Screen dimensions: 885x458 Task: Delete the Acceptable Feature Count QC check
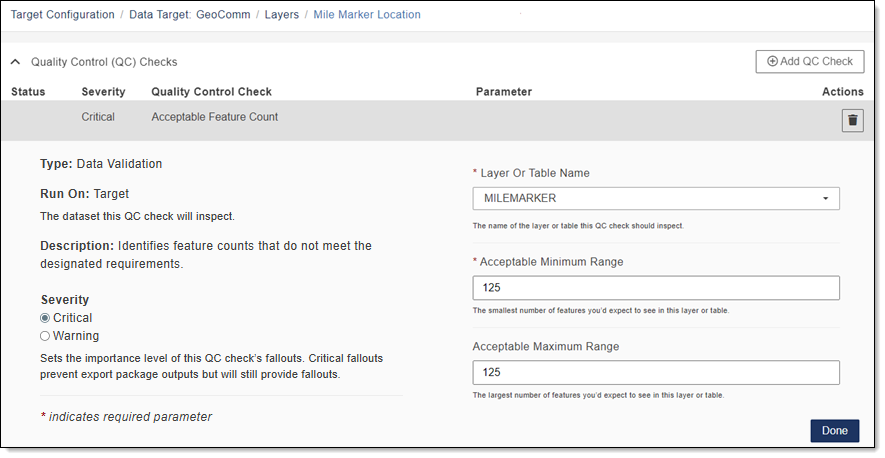click(x=852, y=121)
